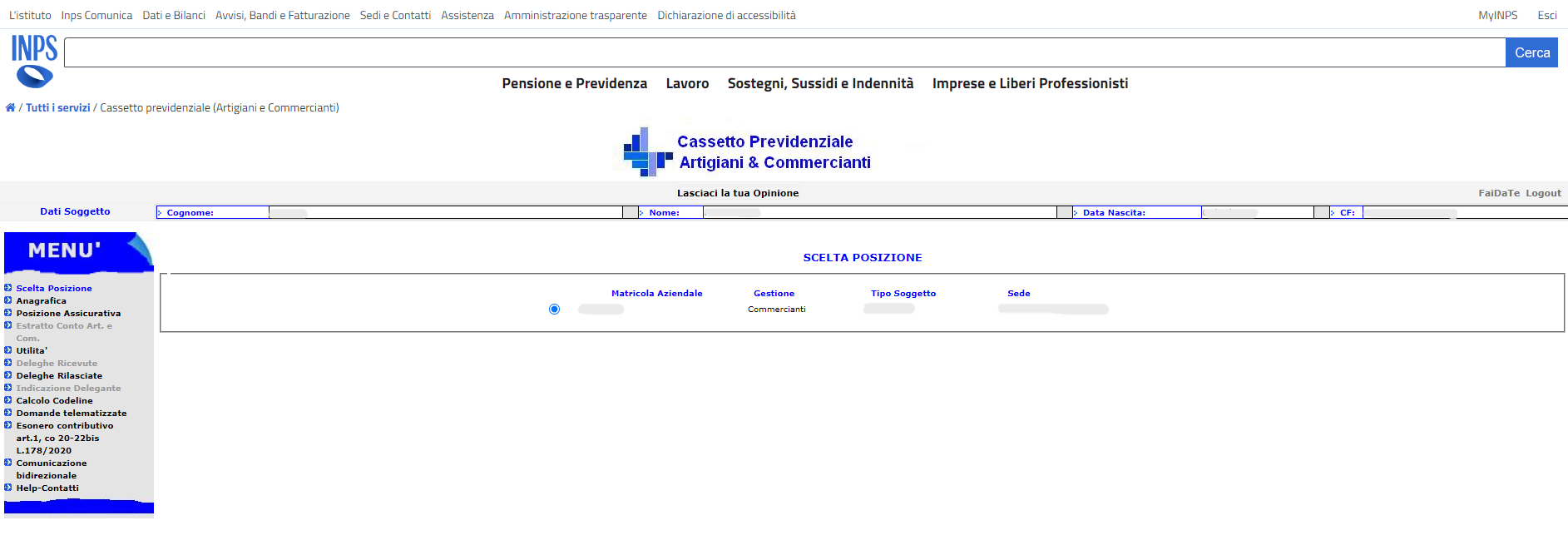Open Dichiarazione di accessibilità link

(726, 15)
